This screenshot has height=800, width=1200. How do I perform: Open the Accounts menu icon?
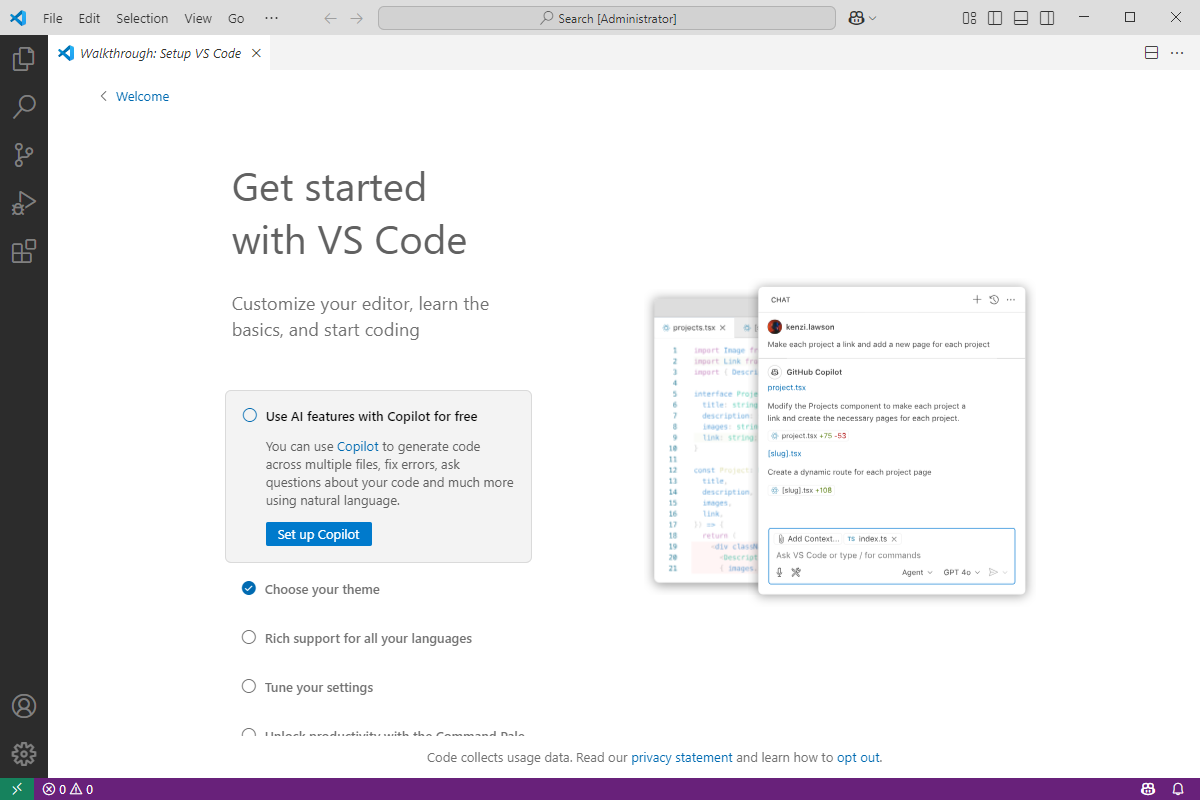24,706
